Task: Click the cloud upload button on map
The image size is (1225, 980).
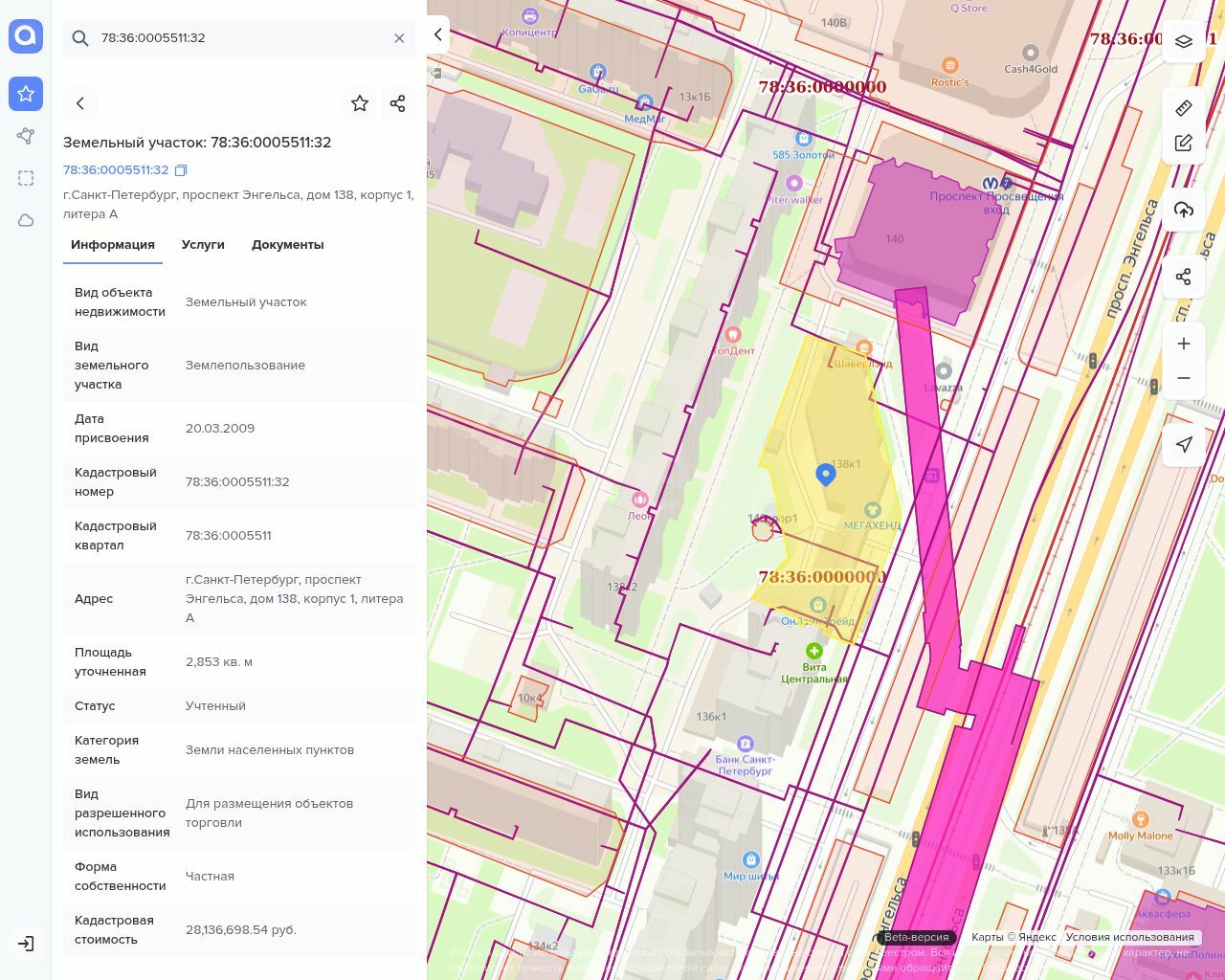Action: pyautogui.click(x=1184, y=210)
